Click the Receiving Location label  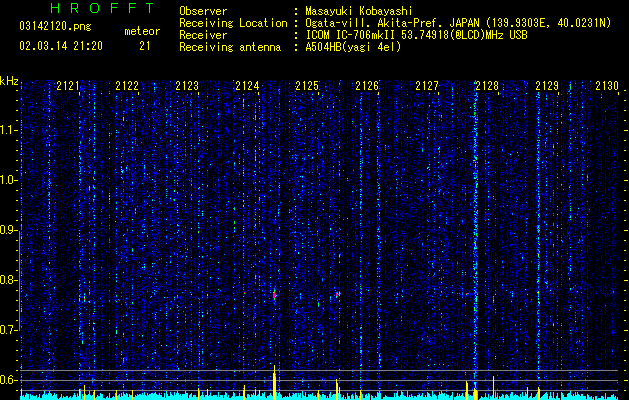tap(233, 23)
